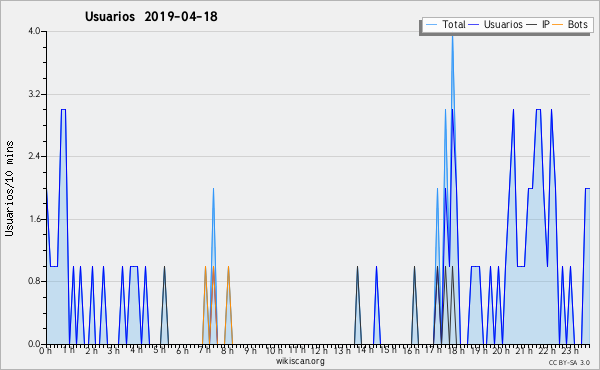Click the Usuarios legend entry
Viewport: 600px width, 370px height.
(496, 25)
